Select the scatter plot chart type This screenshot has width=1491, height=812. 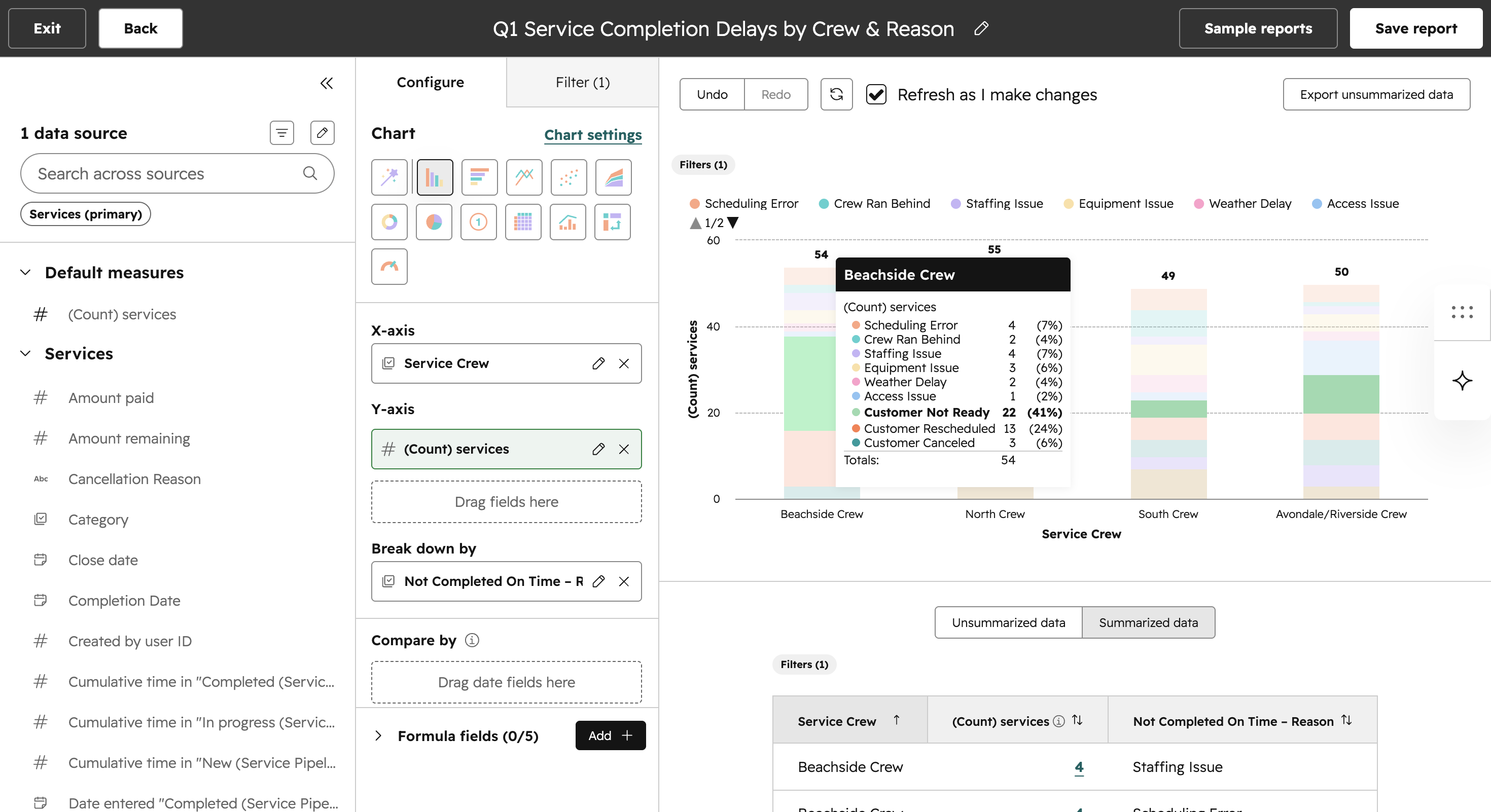(569, 177)
